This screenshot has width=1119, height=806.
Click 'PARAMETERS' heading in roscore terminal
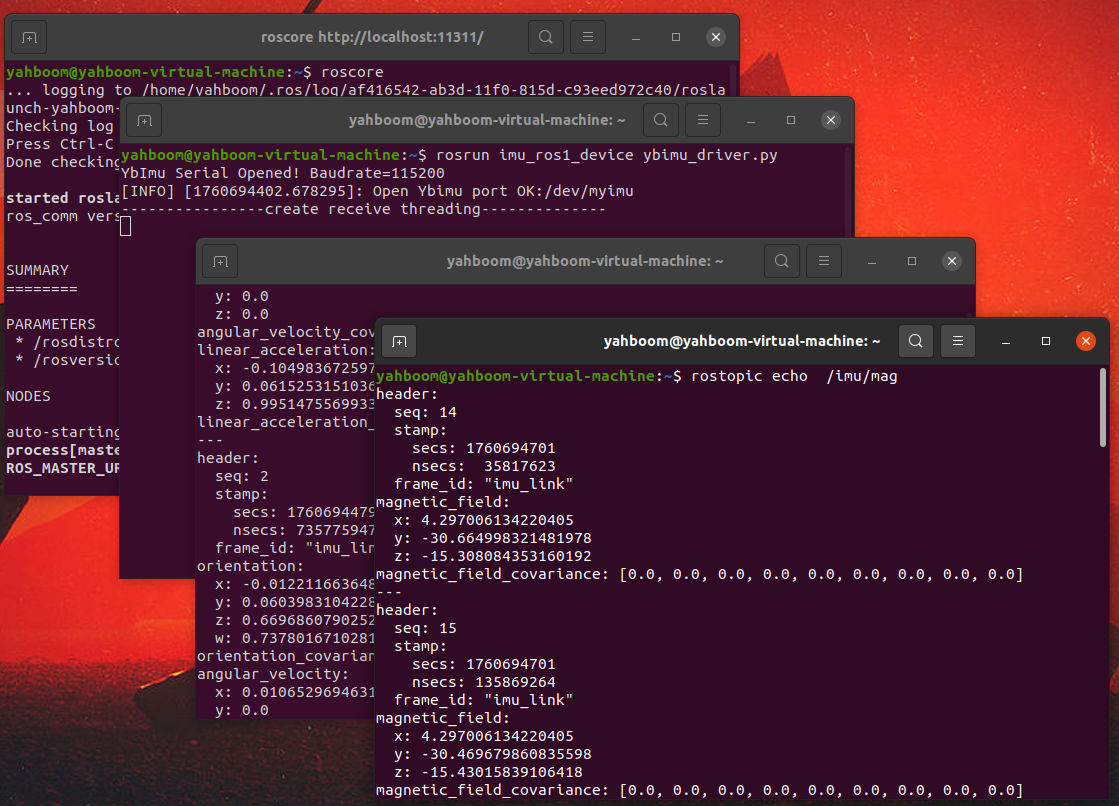51,324
